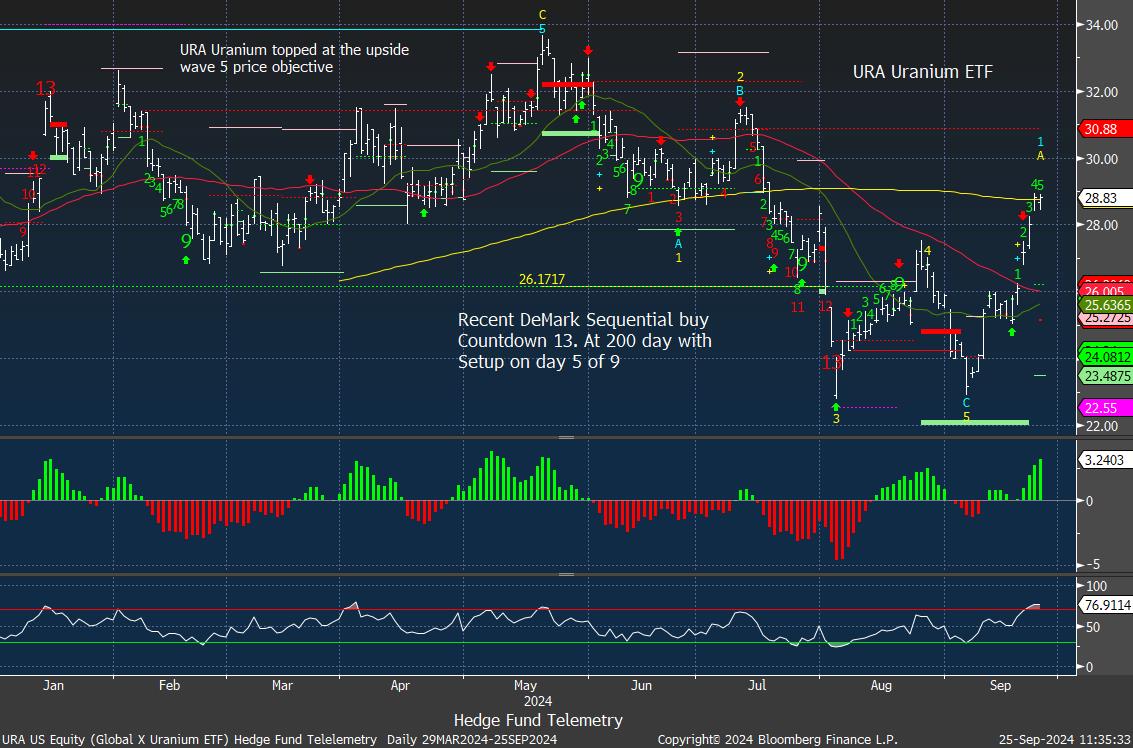Select the 50 label on the oscillator axis
This screenshot has height=748, width=1133.
[x=1093, y=626]
